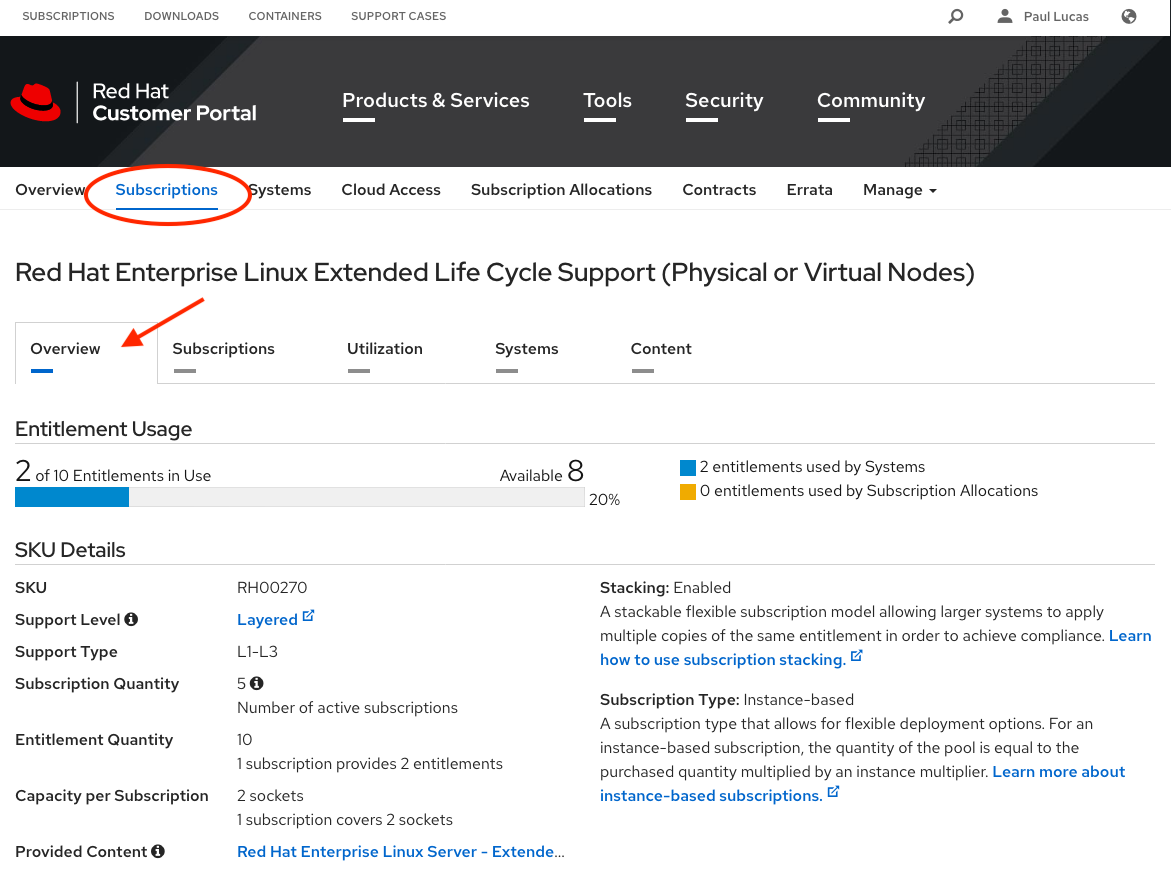
Task: Go to Subscription Allocations in the nav bar
Action: [561, 190]
